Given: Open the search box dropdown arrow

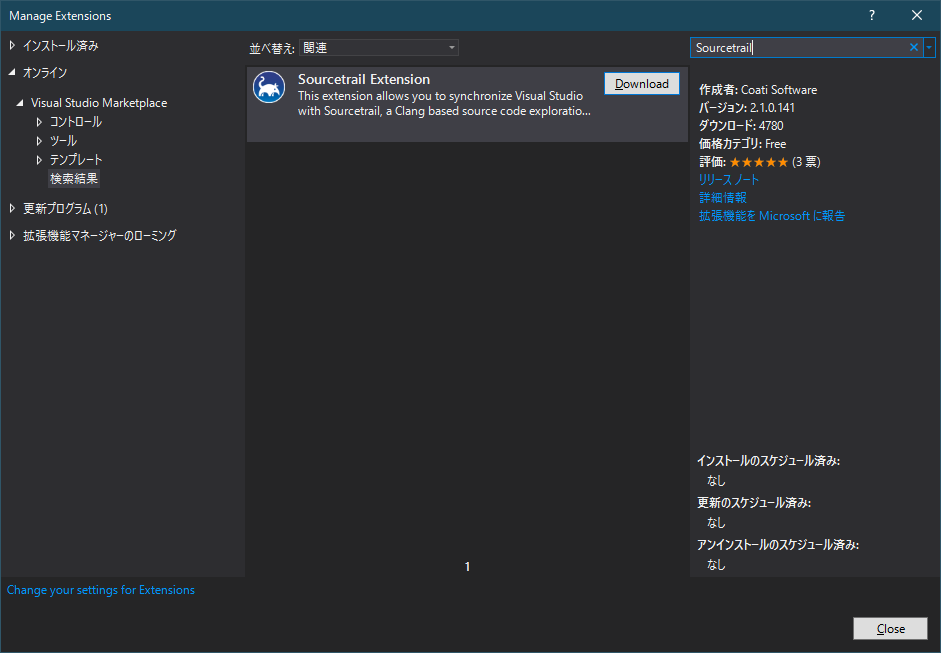Looking at the screenshot, I should 929,47.
